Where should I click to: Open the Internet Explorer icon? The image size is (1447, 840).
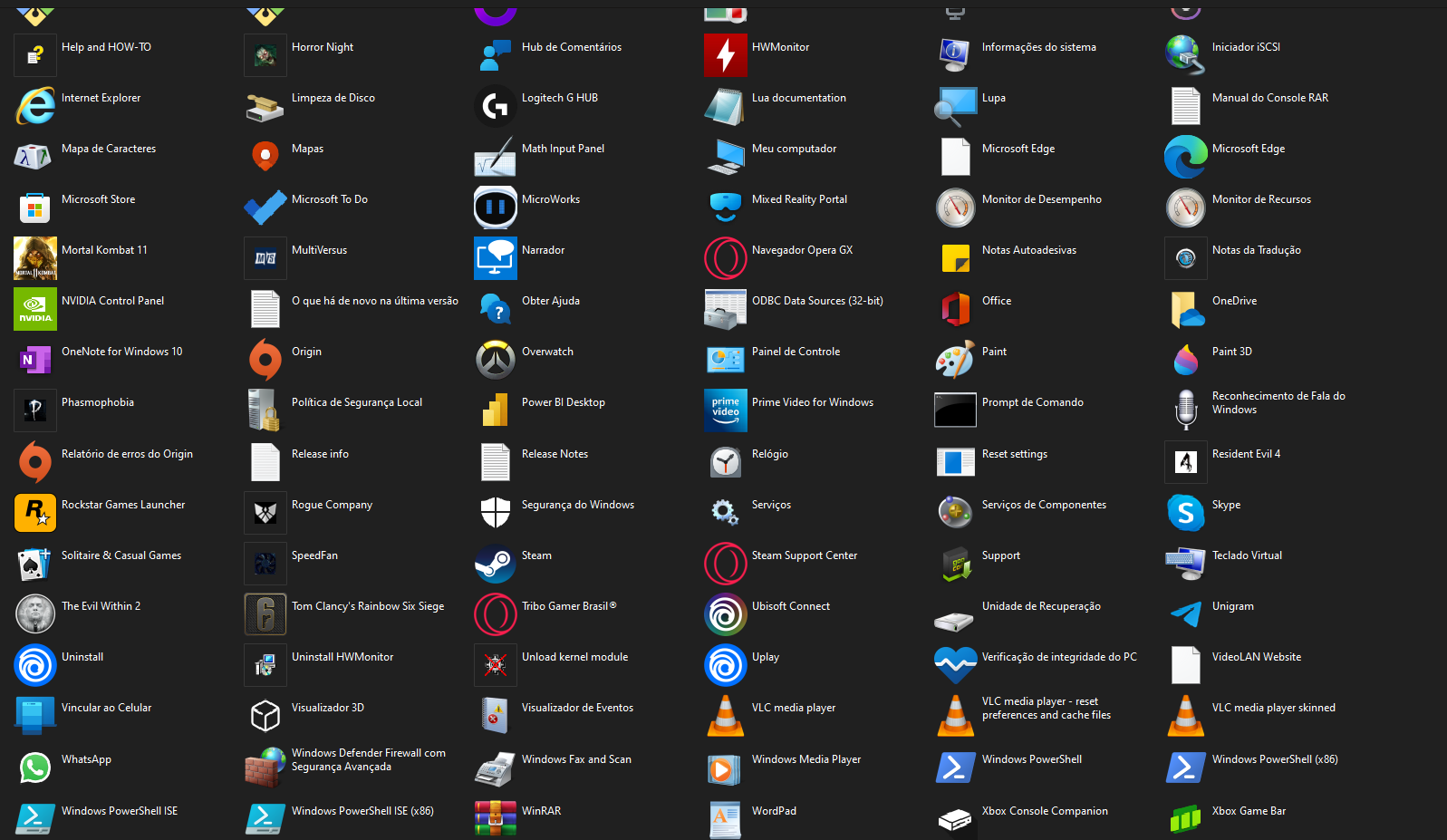tap(35, 106)
